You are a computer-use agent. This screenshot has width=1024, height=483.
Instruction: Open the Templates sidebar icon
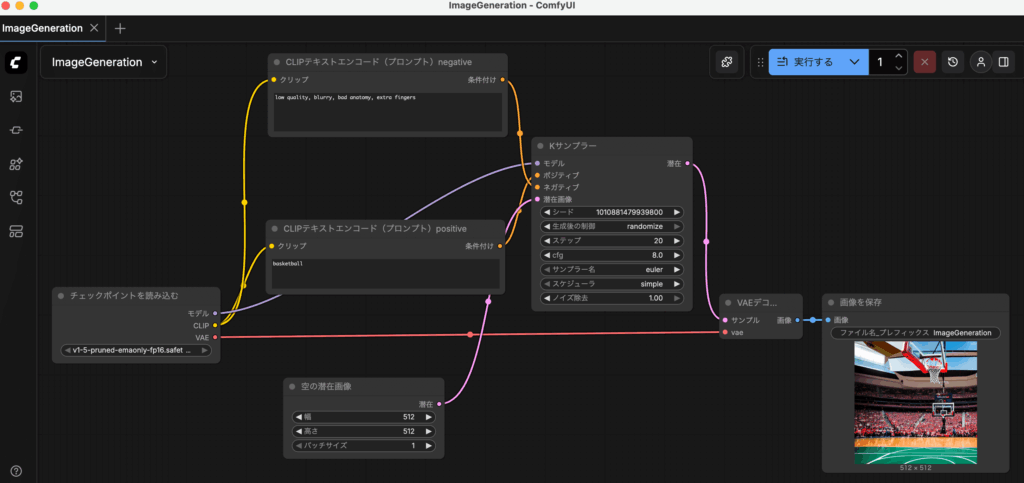click(x=16, y=232)
